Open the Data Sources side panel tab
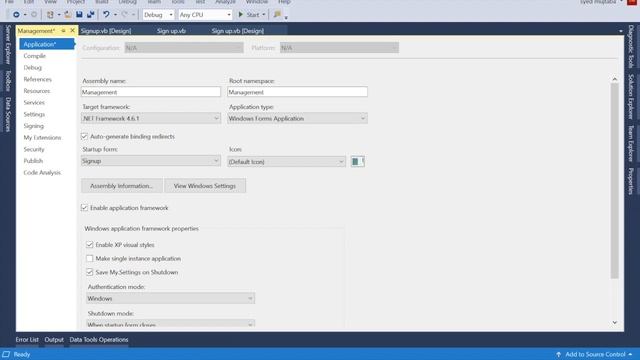640x360 pixels. coord(8,115)
